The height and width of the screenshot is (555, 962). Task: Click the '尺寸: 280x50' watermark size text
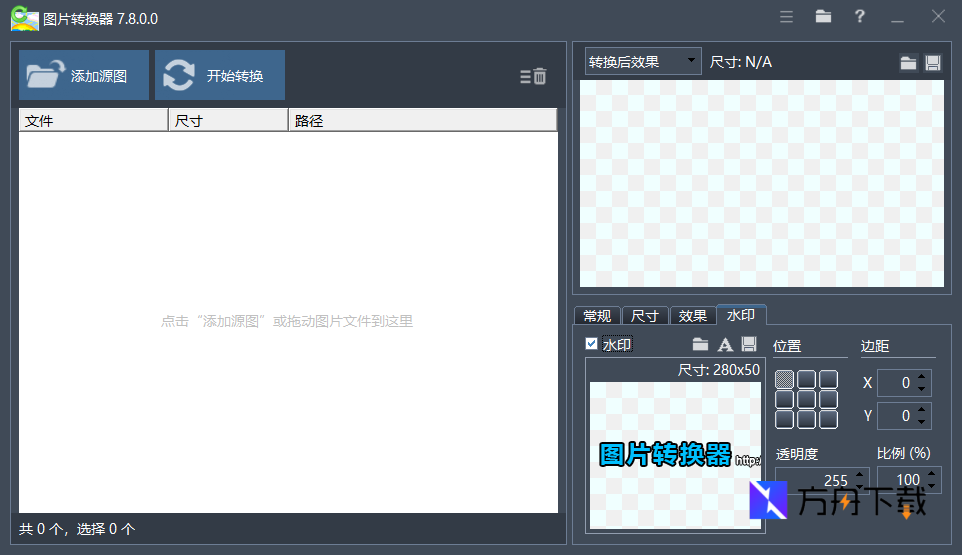(x=718, y=370)
